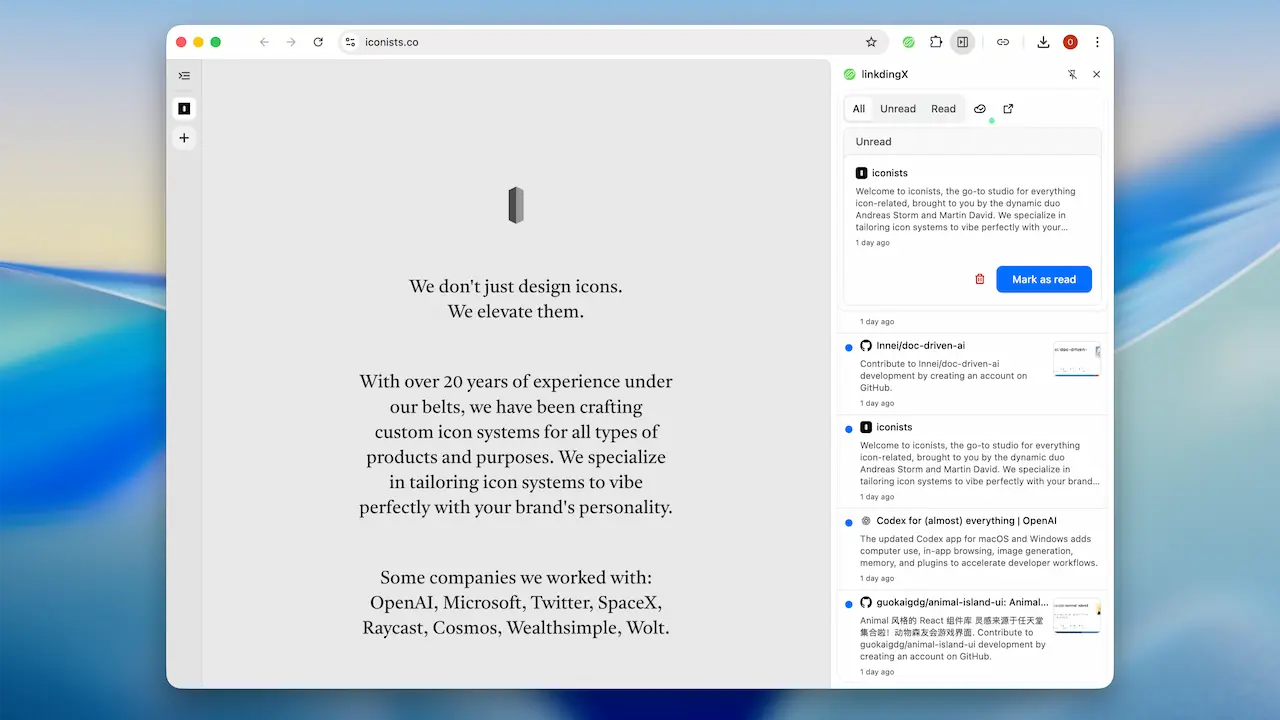Open the iconists bookmark in the list
The image size is (1280, 720).
click(895, 427)
